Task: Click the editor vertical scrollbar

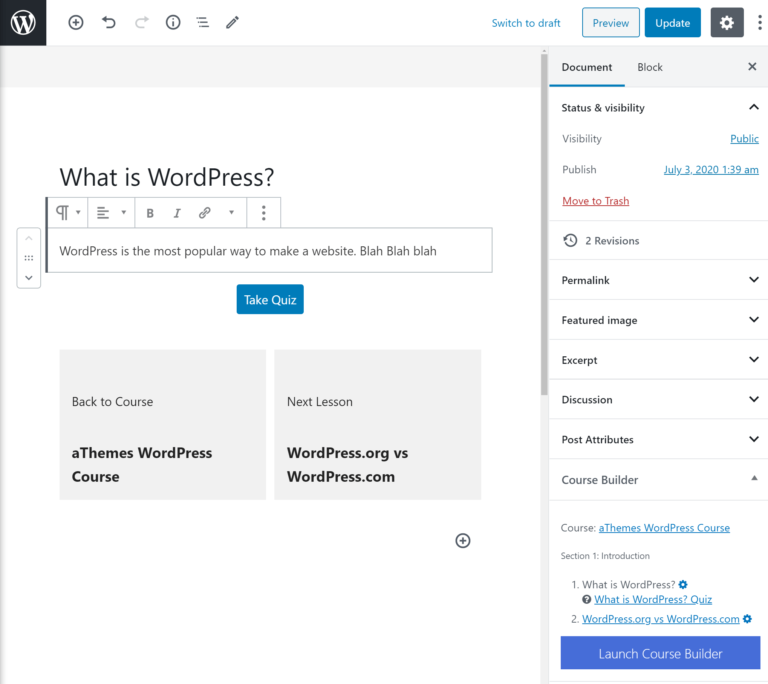Action: [x=544, y=223]
